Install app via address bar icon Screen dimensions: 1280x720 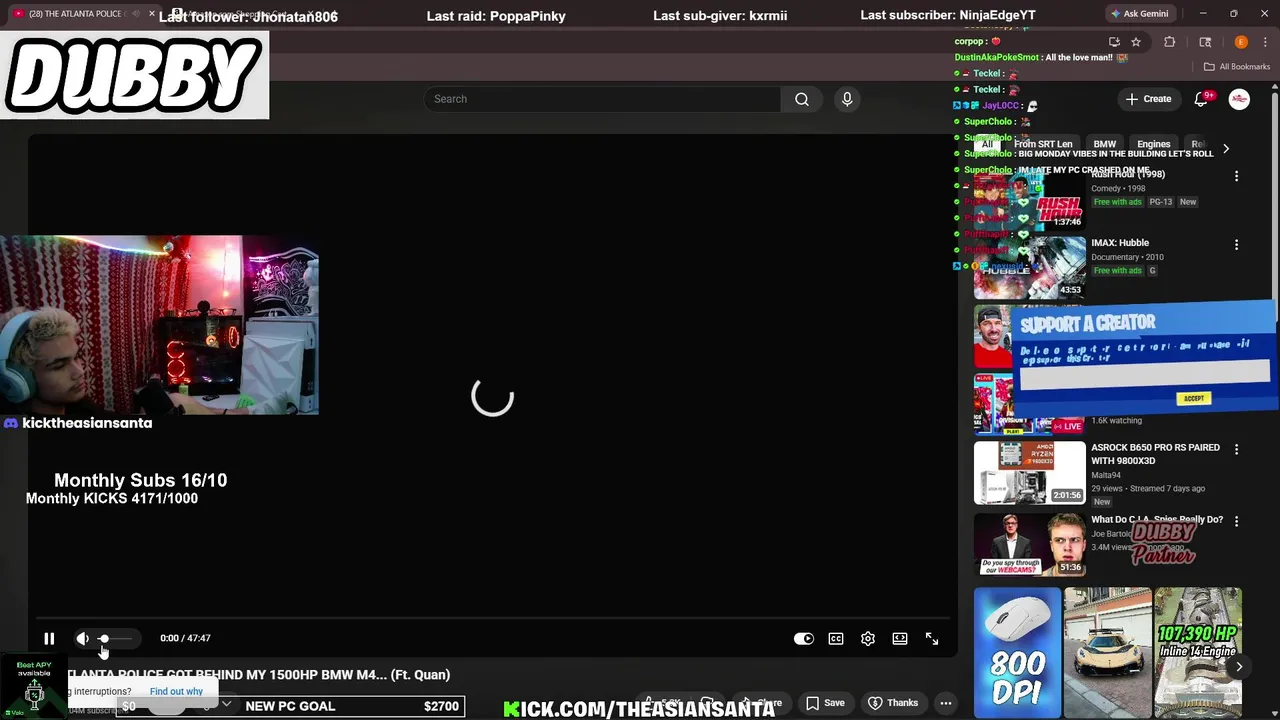(x=1114, y=42)
